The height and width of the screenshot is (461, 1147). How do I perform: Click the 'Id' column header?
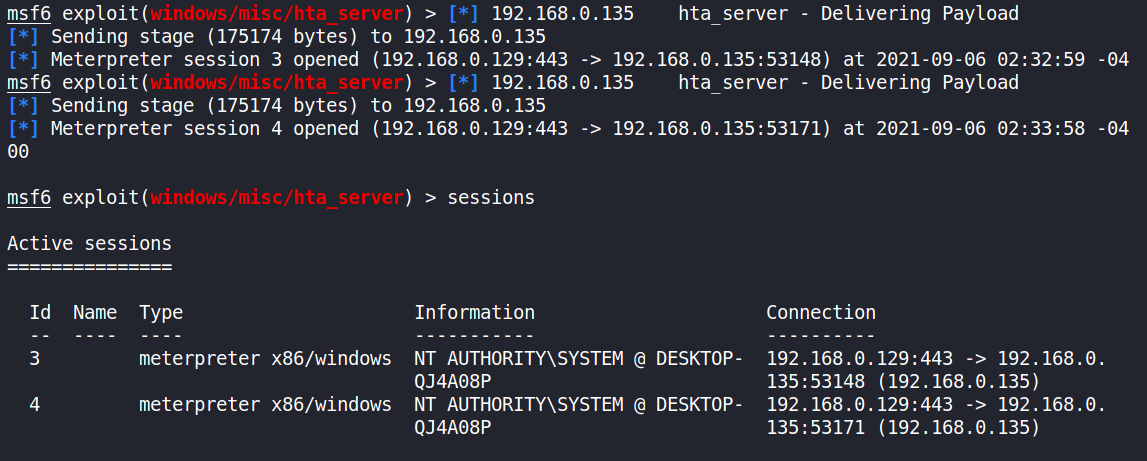tap(40, 312)
